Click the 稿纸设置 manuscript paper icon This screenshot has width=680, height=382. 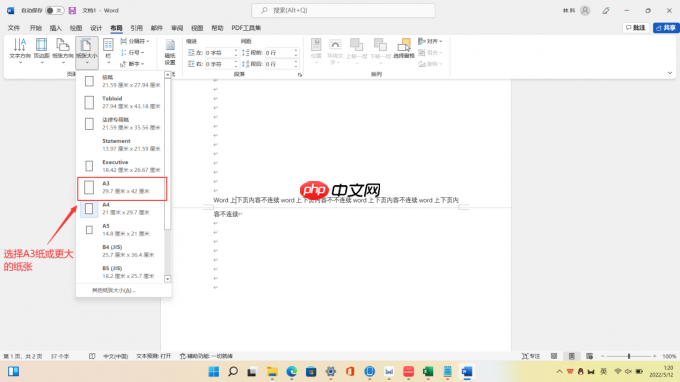pos(170,52)
